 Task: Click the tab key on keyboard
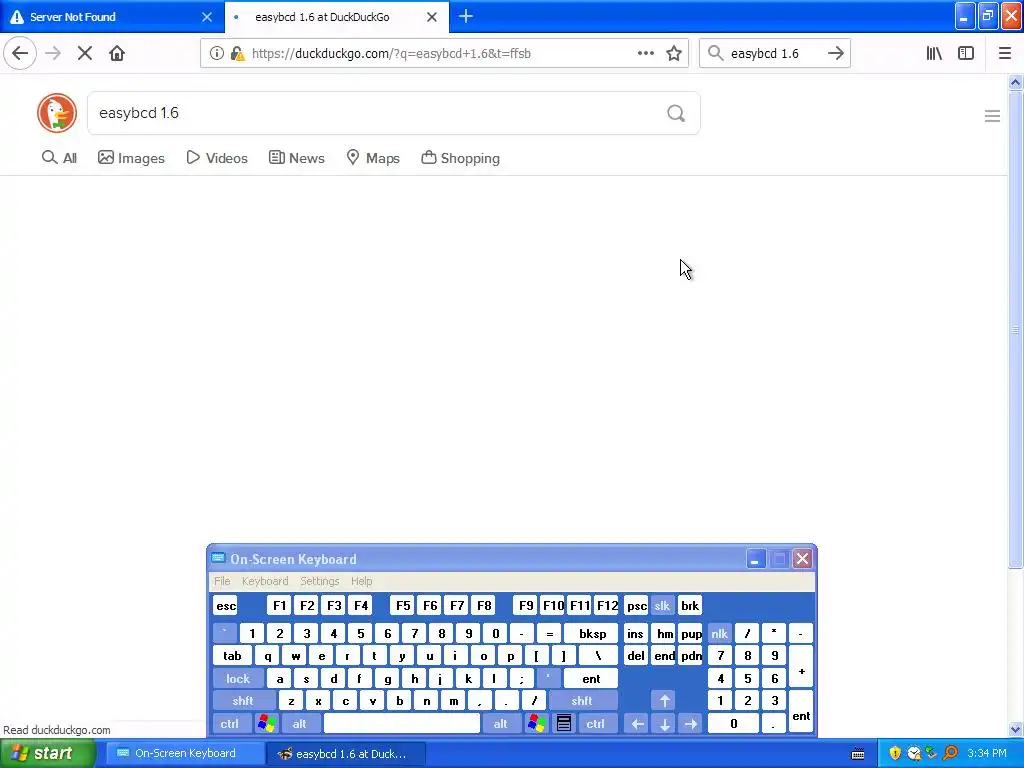(232, 656)
